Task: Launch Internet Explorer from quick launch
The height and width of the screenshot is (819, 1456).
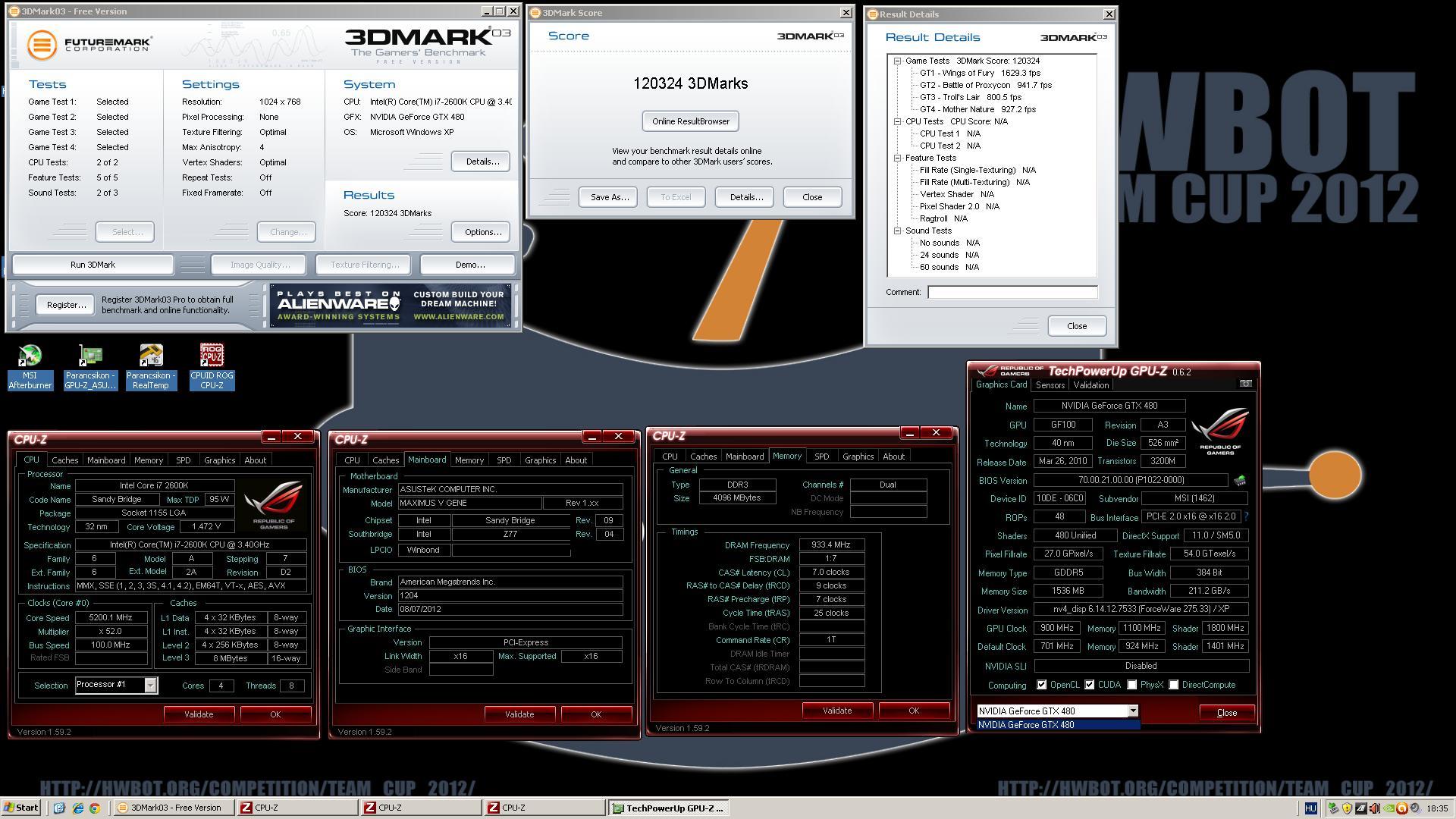Action: pyautogui.click(x=77, y=808)
